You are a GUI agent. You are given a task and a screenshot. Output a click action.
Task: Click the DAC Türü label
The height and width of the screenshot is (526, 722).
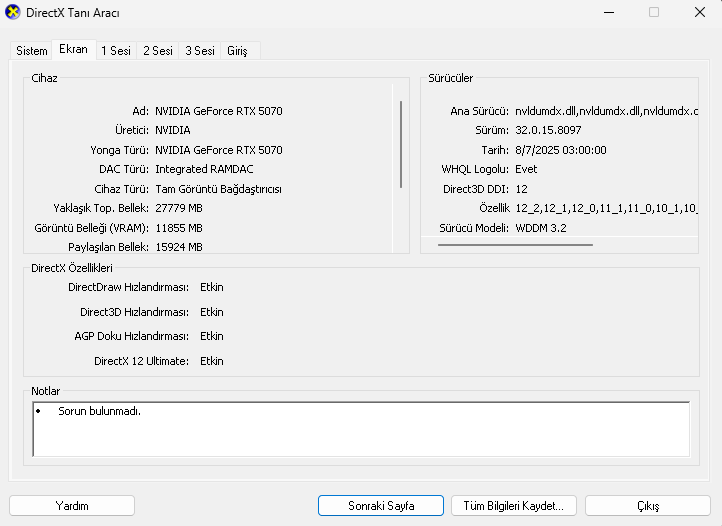click(124, 169)
